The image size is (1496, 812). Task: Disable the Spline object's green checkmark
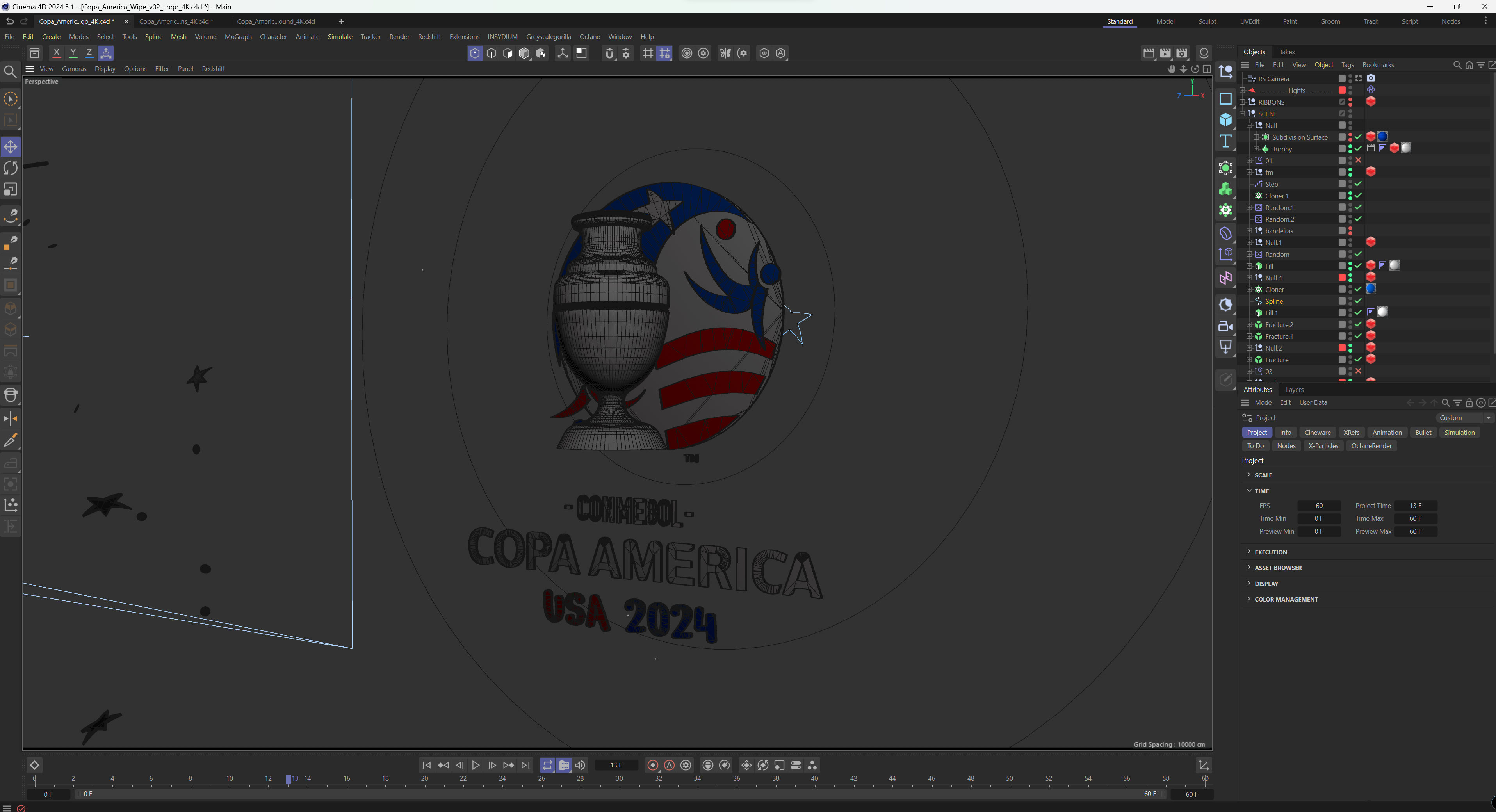click(x=1359, y=301)
